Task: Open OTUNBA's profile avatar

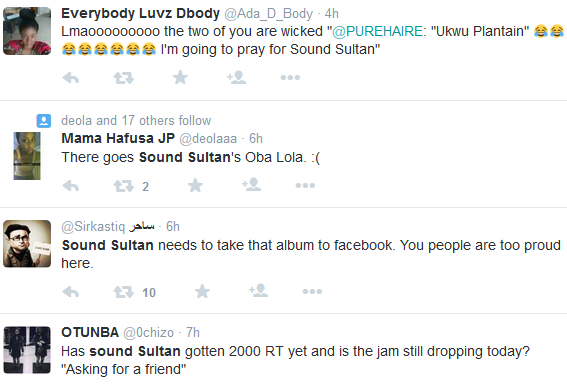Action: pos(27,350)
